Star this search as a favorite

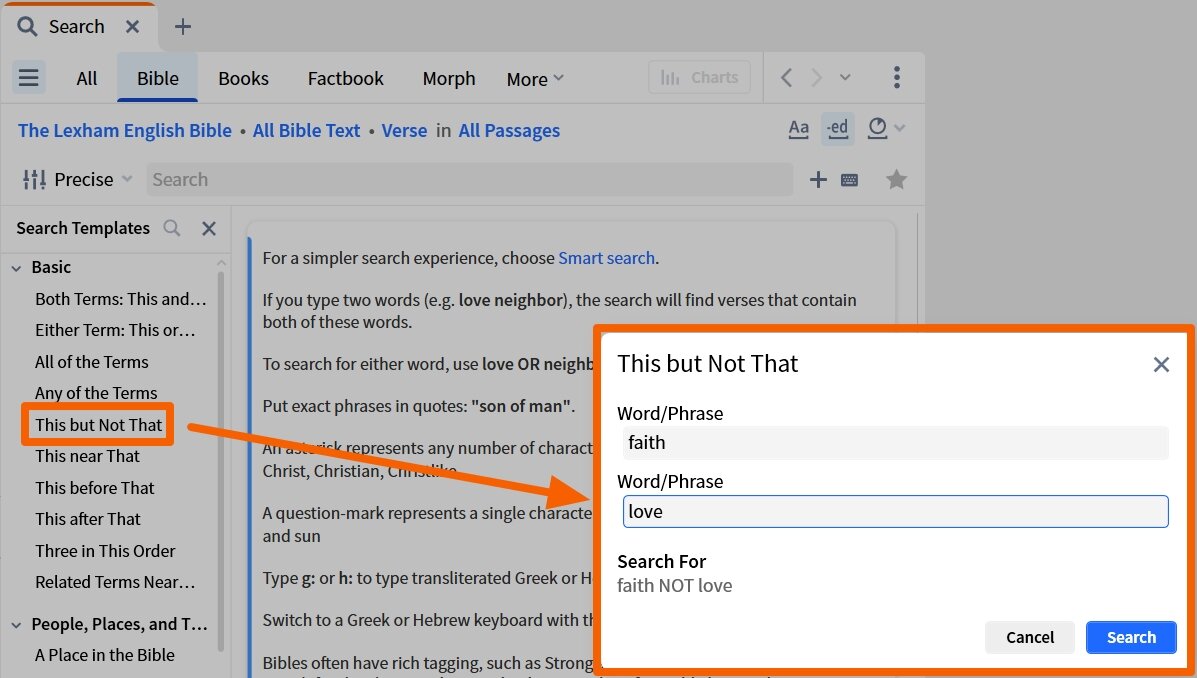[896, 179]
